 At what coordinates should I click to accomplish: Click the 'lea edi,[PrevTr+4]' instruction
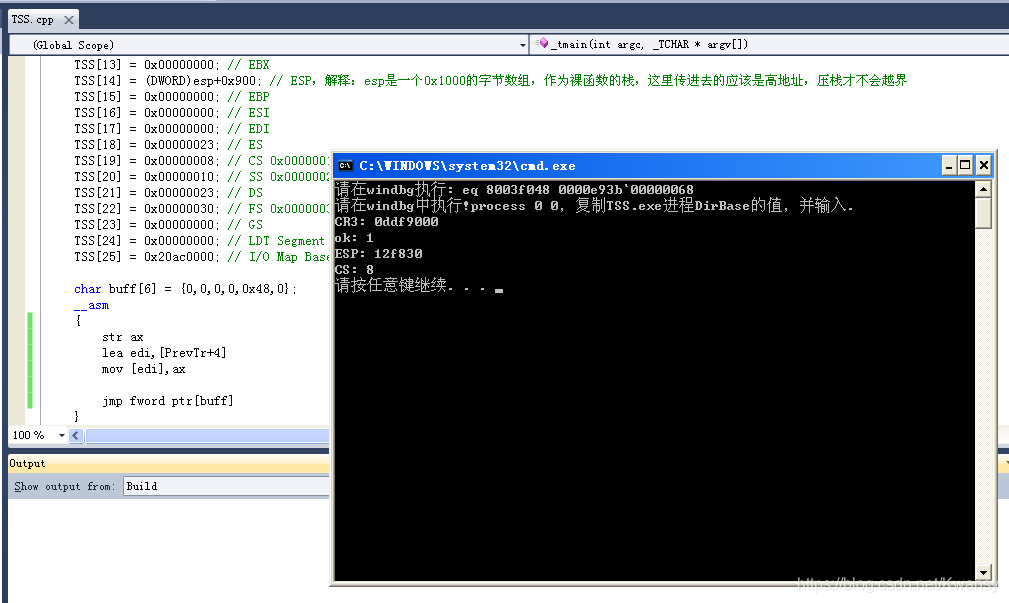tap(164, 353)
